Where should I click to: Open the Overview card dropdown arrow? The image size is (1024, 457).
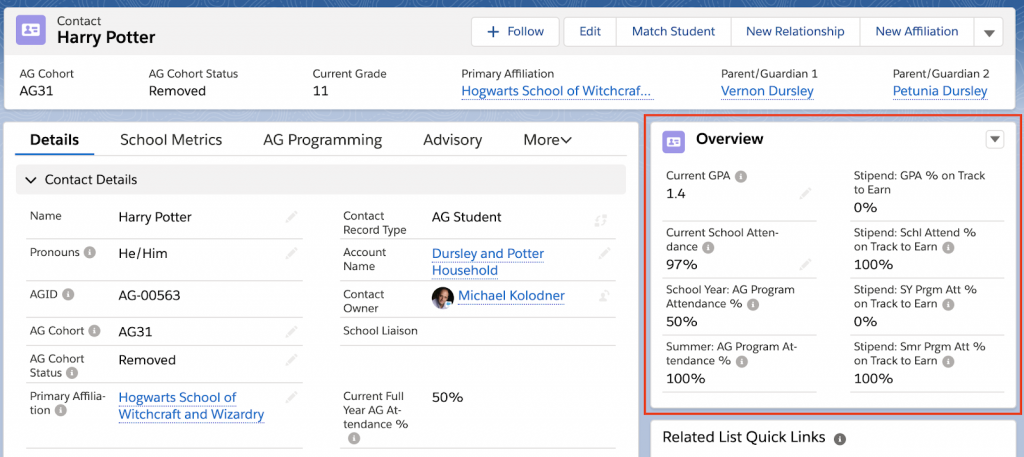point(995,139)
